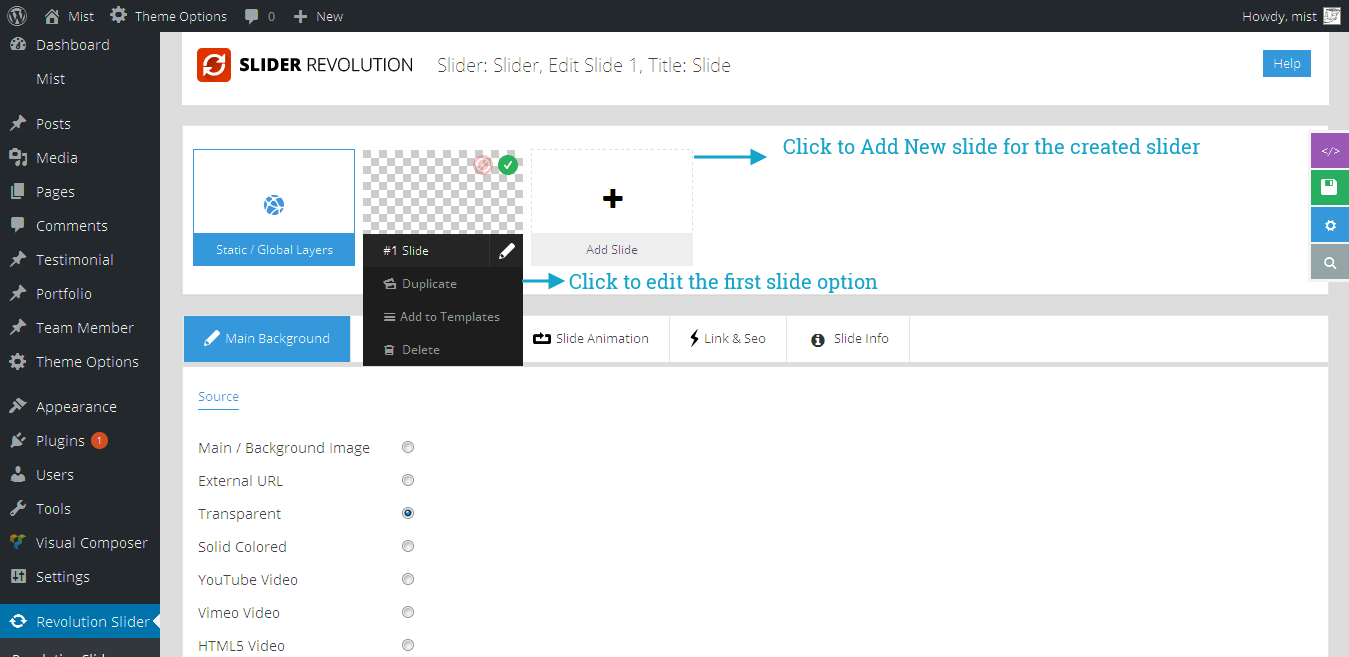Viewport: 1349px width, 657px height.
Task: Click the purple code editor icon
Action: pyautogui.click(x=1329, y=151)
